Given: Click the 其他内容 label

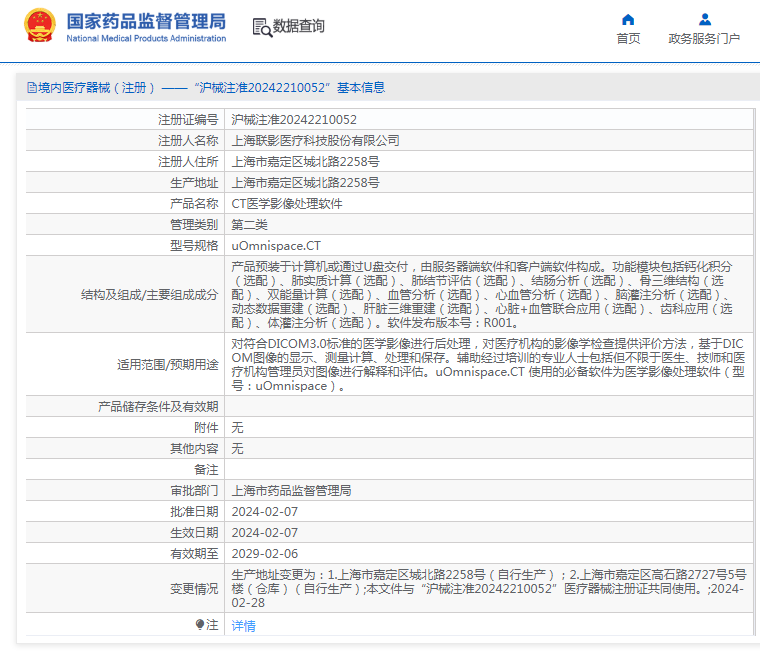Looking at the screenshot, I should coord(194,448).
